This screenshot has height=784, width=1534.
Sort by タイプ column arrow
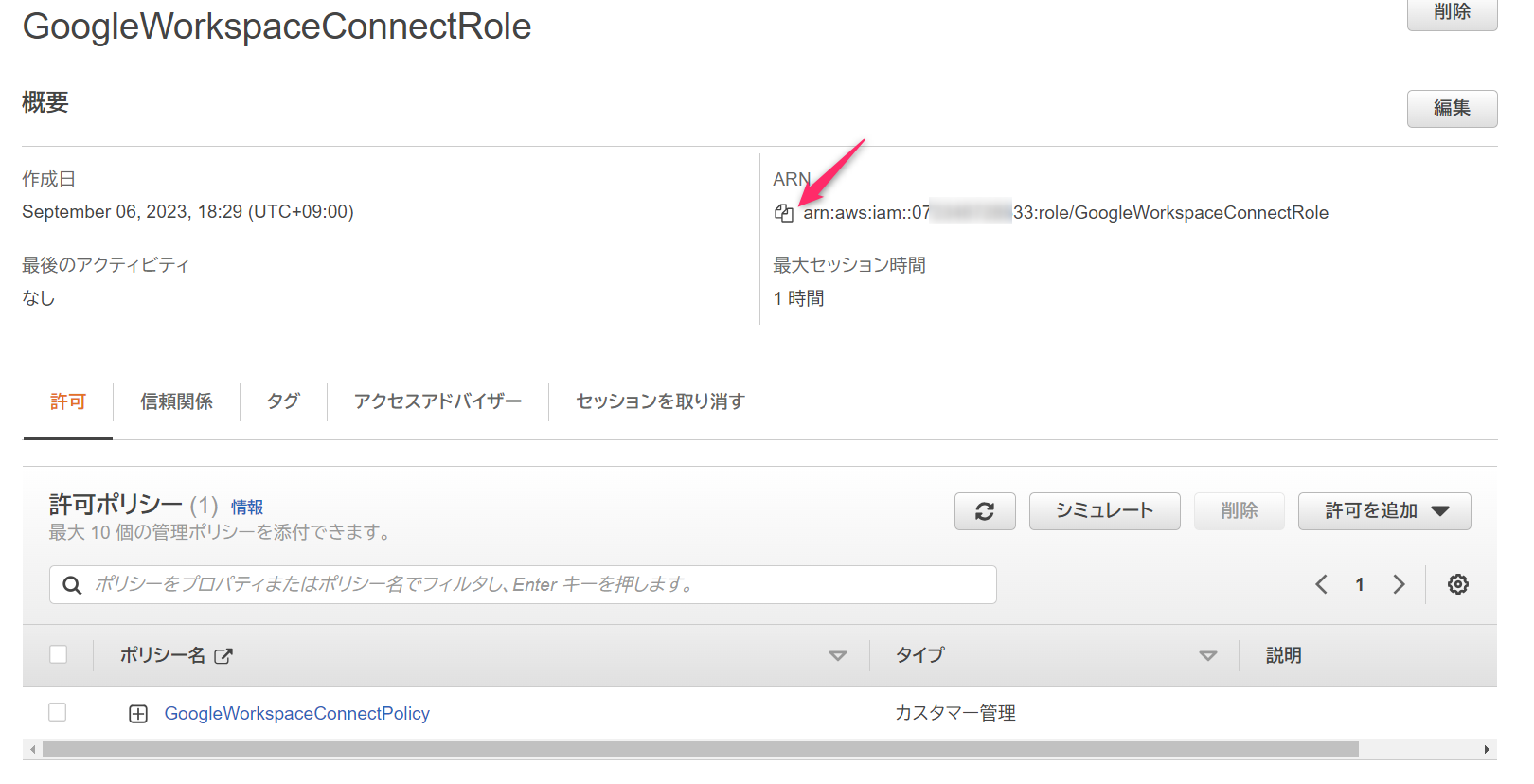[x=1207, y=655]
